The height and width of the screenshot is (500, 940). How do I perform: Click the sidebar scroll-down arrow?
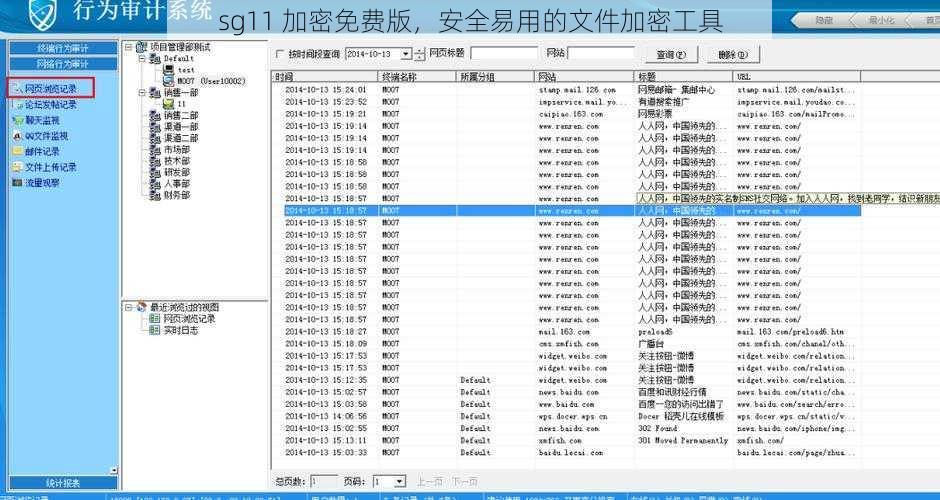(115, 471)
